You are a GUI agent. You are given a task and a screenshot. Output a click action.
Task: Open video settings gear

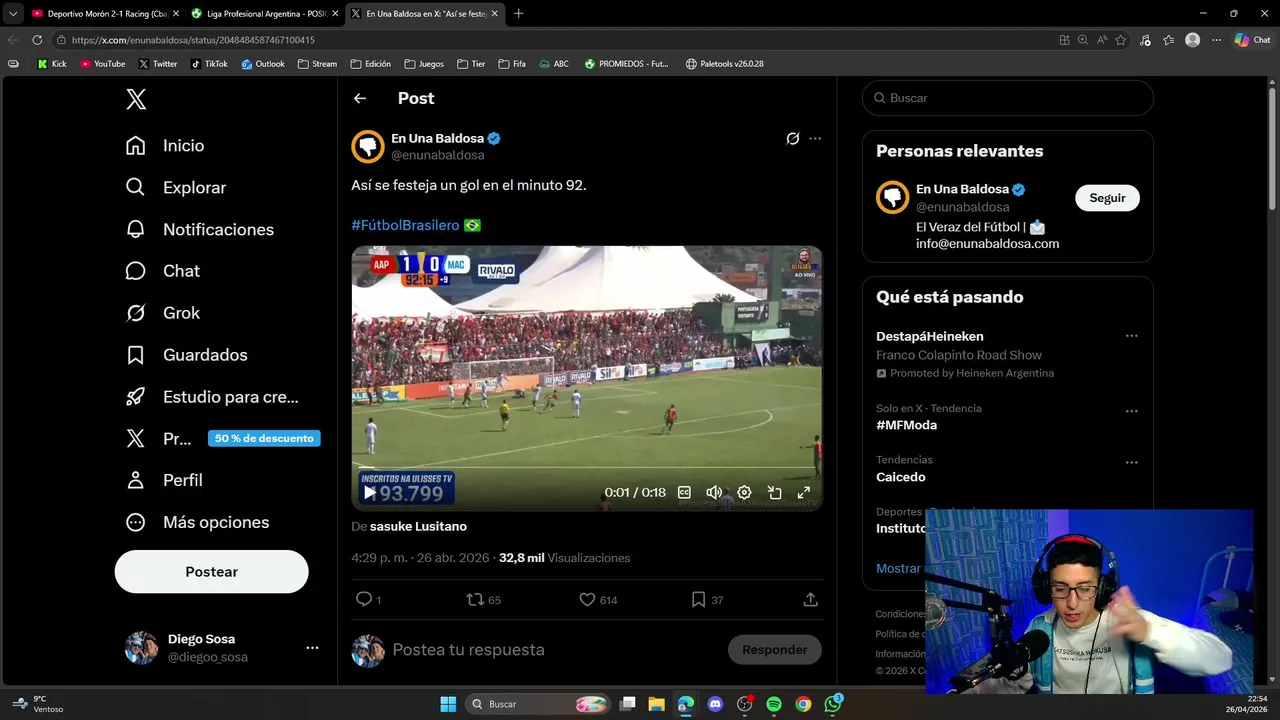pos(744,493)
